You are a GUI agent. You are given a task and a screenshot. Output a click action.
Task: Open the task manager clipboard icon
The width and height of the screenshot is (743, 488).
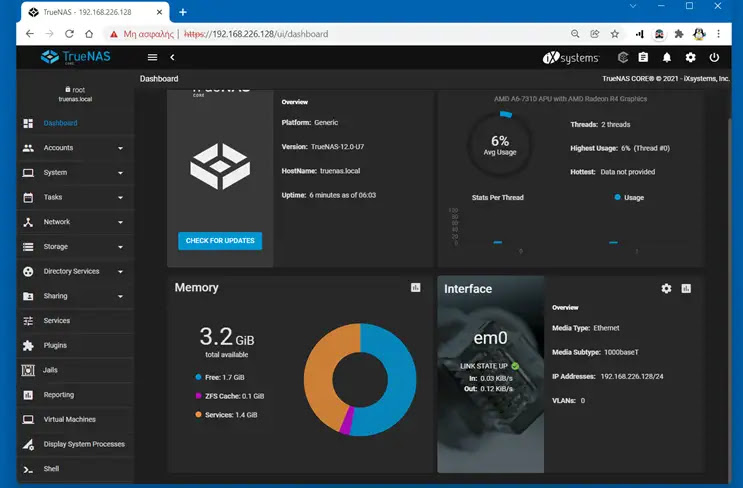pyautogui.click(x=643, y=58)
